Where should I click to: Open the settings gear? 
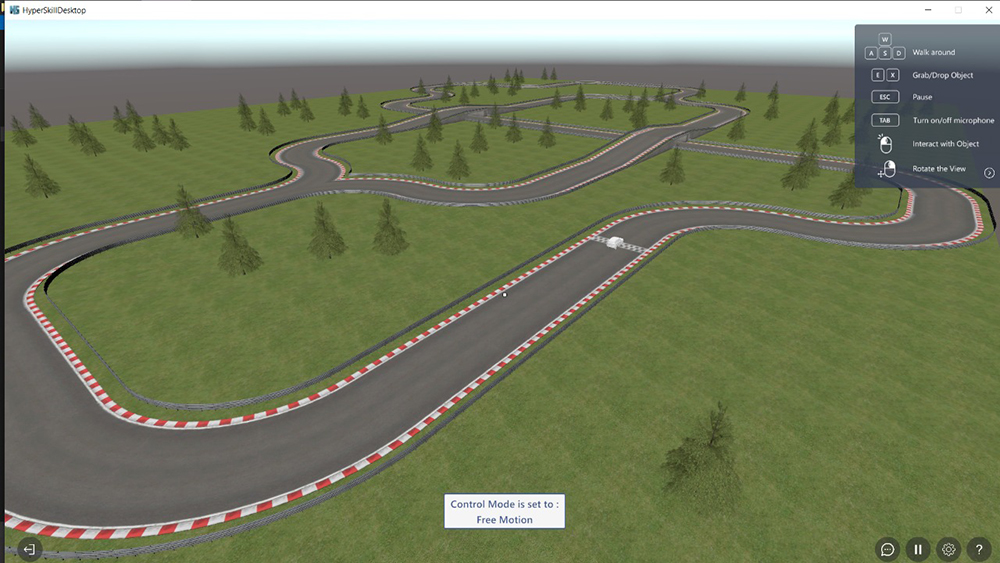coord(949,549)
